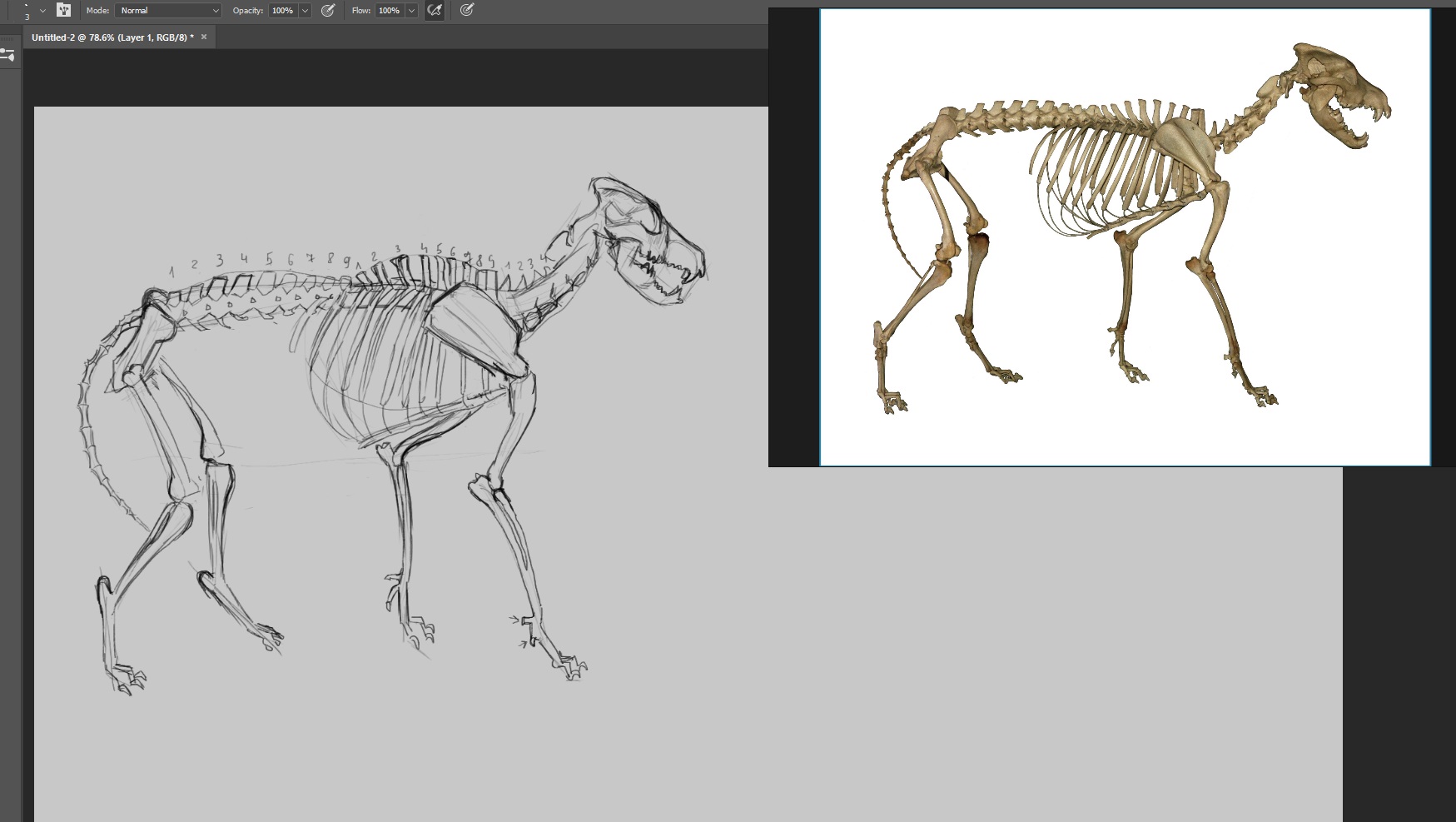Expand the Opacity slider arrow

[305, 11]
